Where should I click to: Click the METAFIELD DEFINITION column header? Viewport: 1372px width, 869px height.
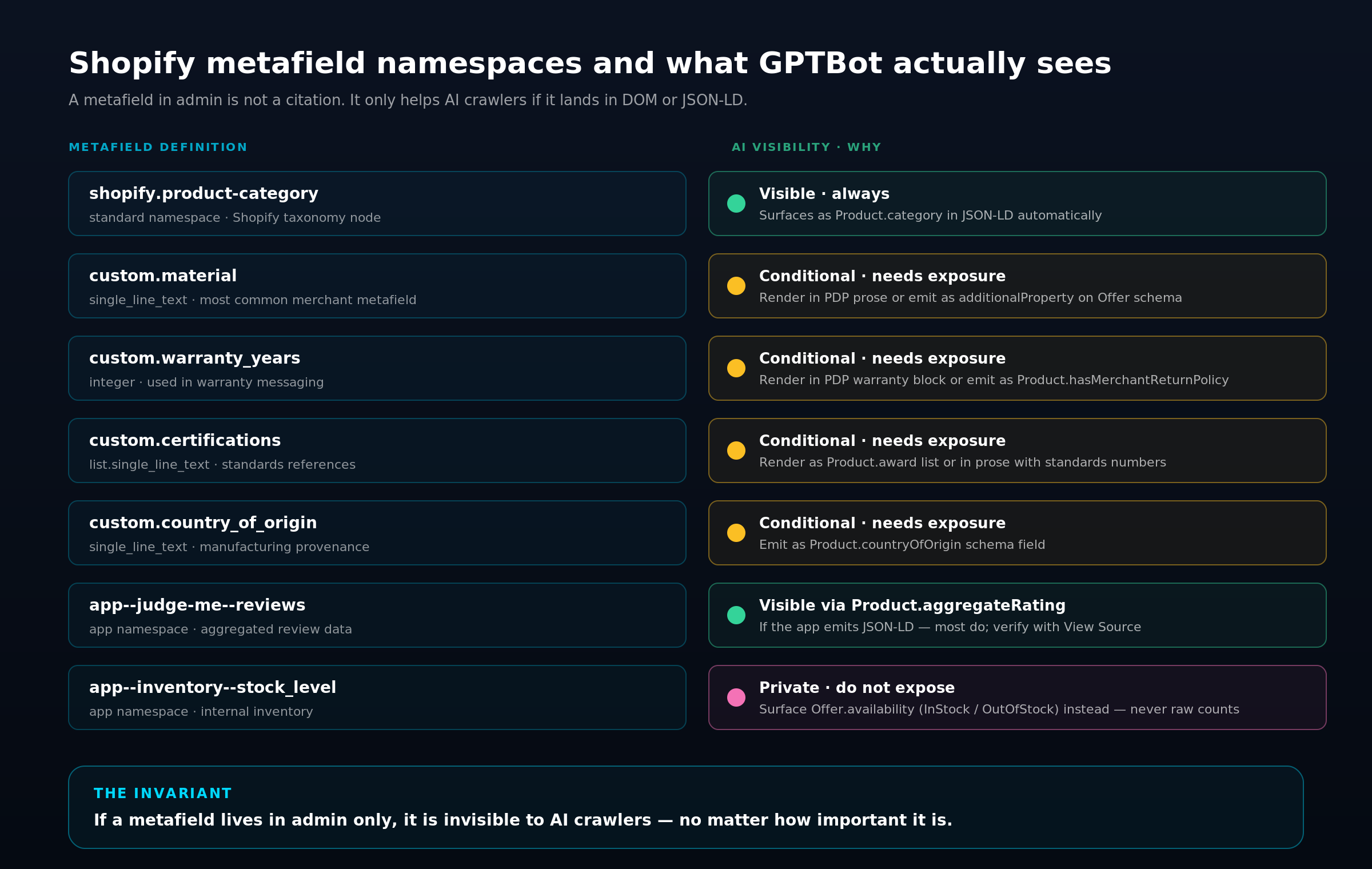pos(158,148)
